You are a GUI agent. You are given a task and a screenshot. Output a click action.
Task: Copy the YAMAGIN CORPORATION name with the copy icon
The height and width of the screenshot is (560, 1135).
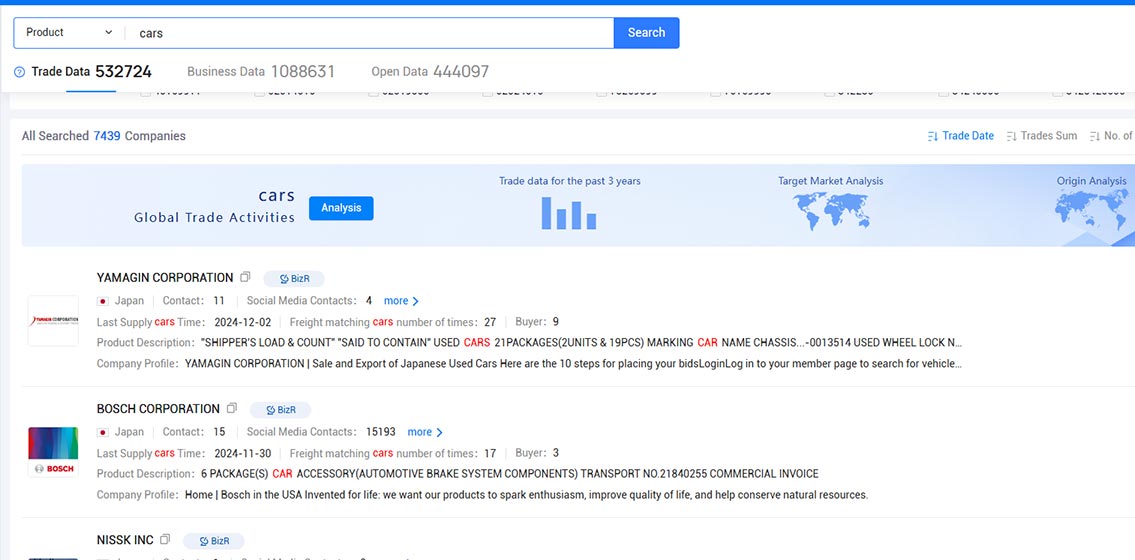tap(245, 277)
